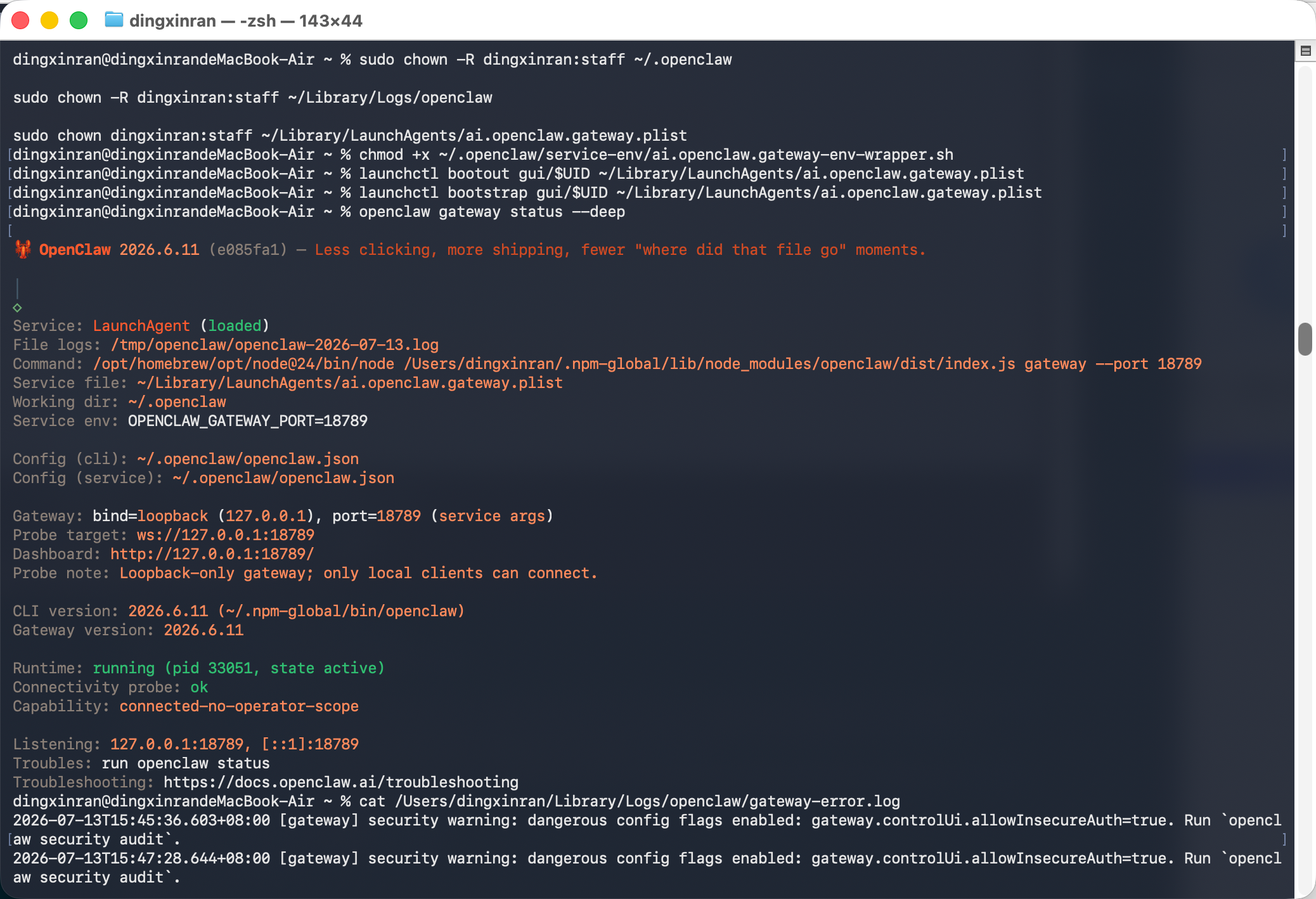Click the Connectivity probe 'ok' value
Image resolution: width=1316 pixels, height=899 pixels.
199,687
